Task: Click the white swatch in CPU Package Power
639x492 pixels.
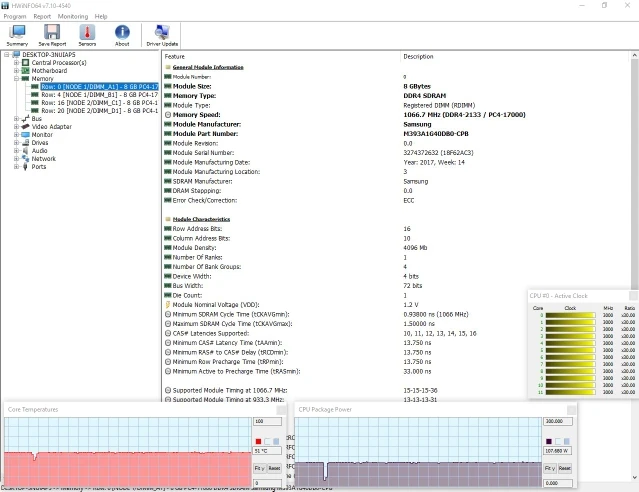Action: click(558, 441)
